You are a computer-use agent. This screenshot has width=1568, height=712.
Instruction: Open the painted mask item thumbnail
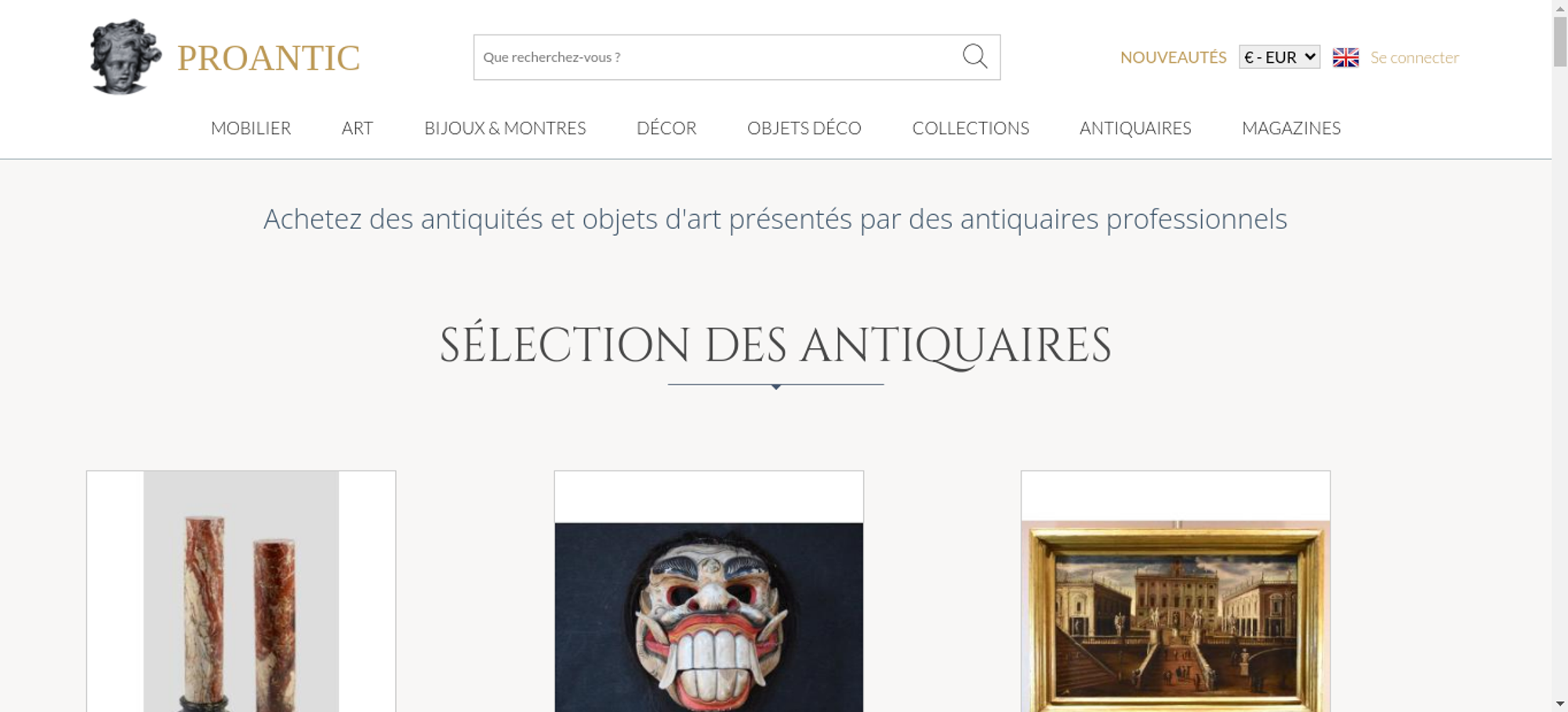coord(709,591)
